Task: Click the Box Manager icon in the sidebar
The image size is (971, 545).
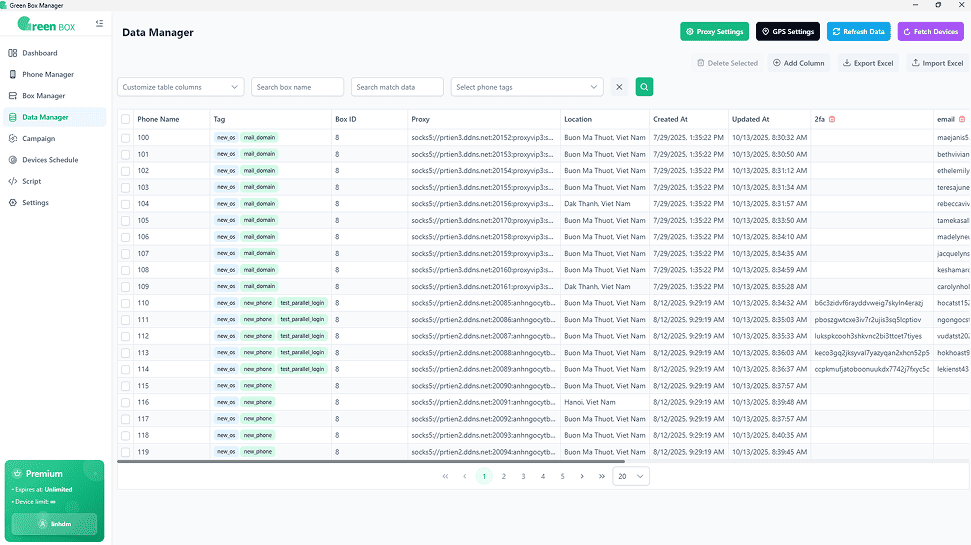Action: pos(12,96)
